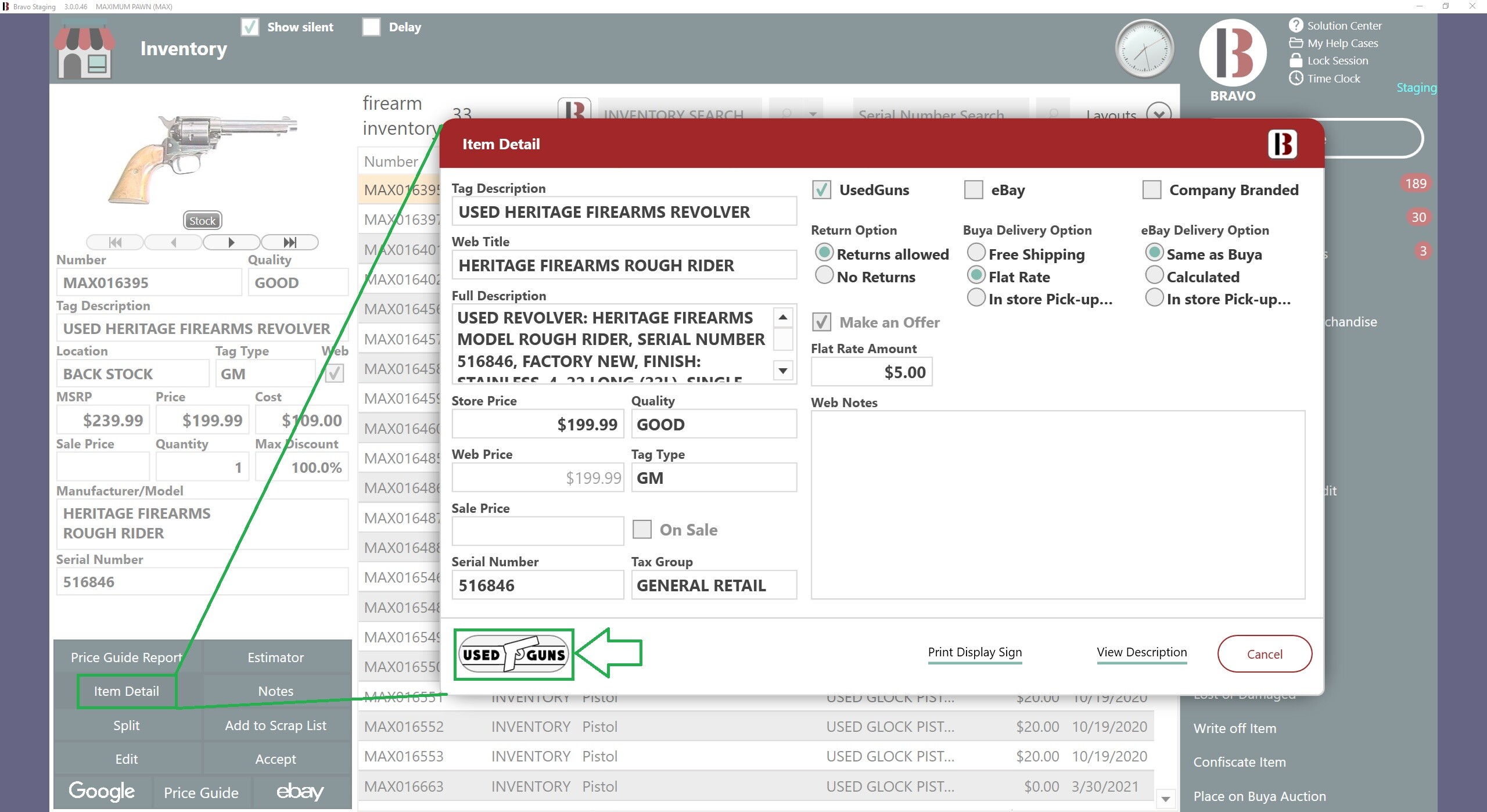Open ebay lookup button
Image resolution: width=1487 pixels, height=812 pixels.
(300, 791)
